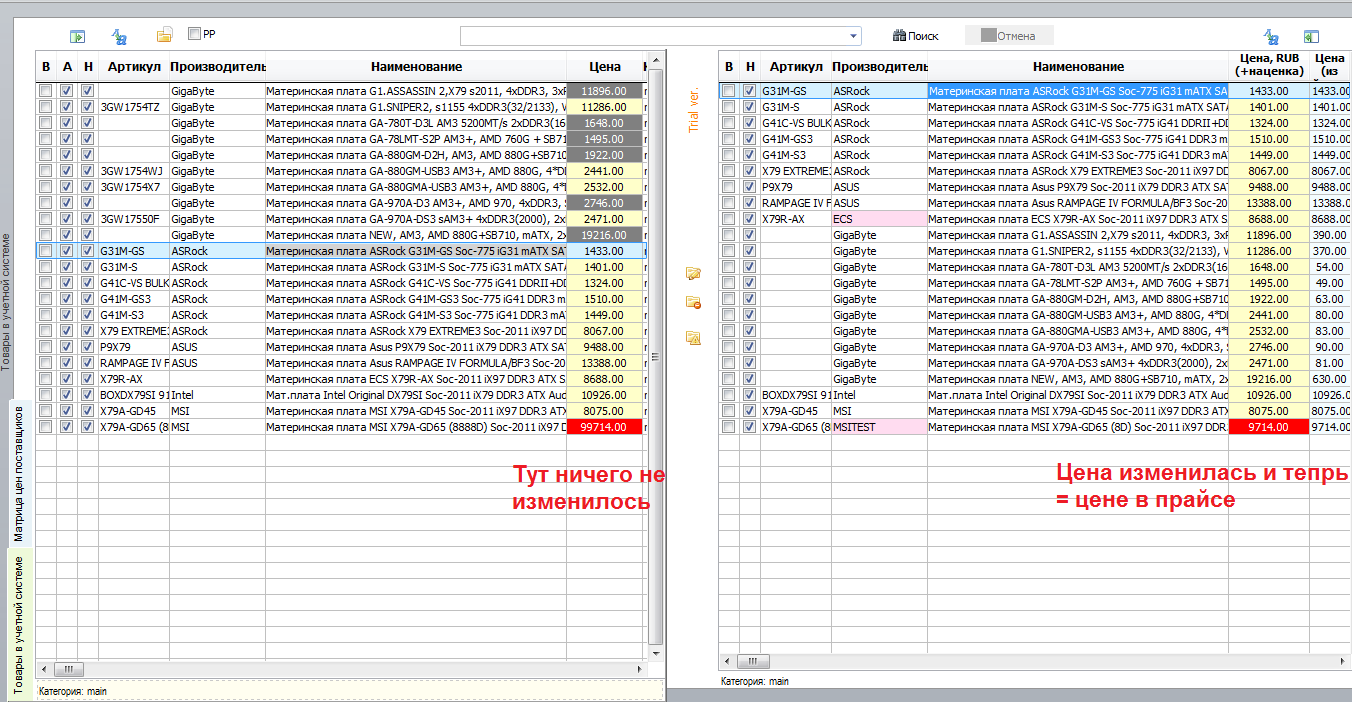Select the 1648.00 price cell in left table

click(x=604, y=123)
